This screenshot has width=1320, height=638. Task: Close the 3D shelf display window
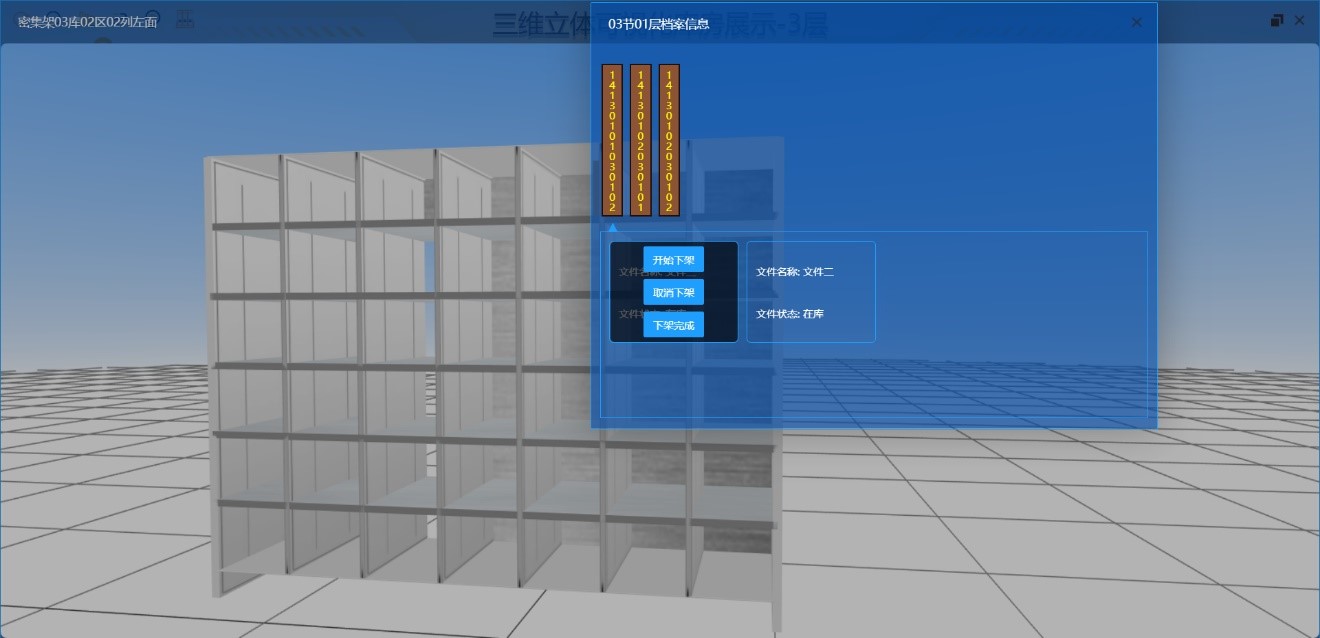click(1299, 21)
